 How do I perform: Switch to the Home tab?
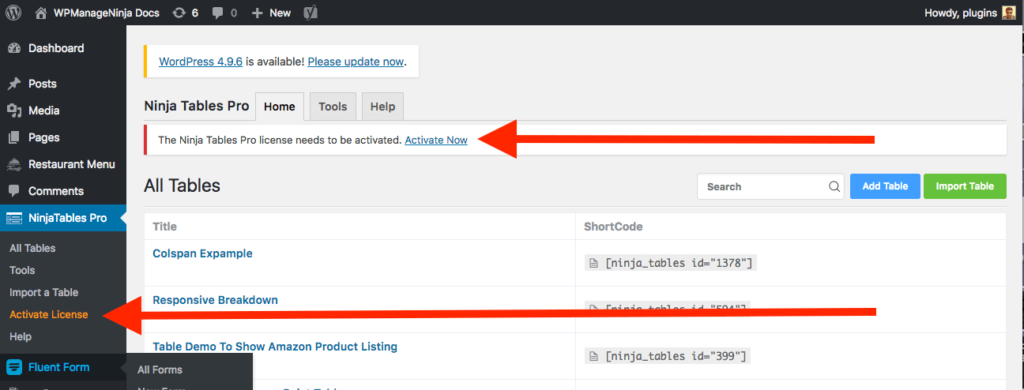(x=280, y=106)
